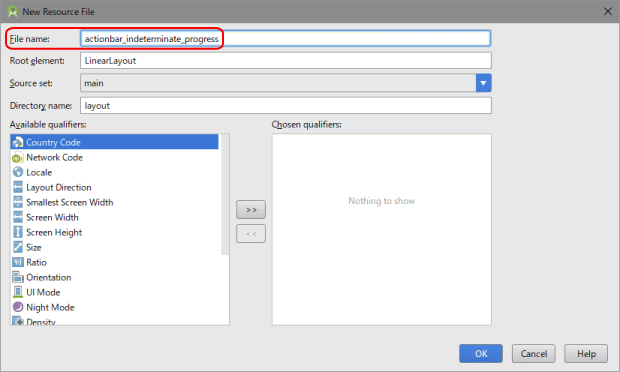Viewport: 620px width, 372px height.
Task: Select the Layout Direction icon
Action: click(18, 187)
